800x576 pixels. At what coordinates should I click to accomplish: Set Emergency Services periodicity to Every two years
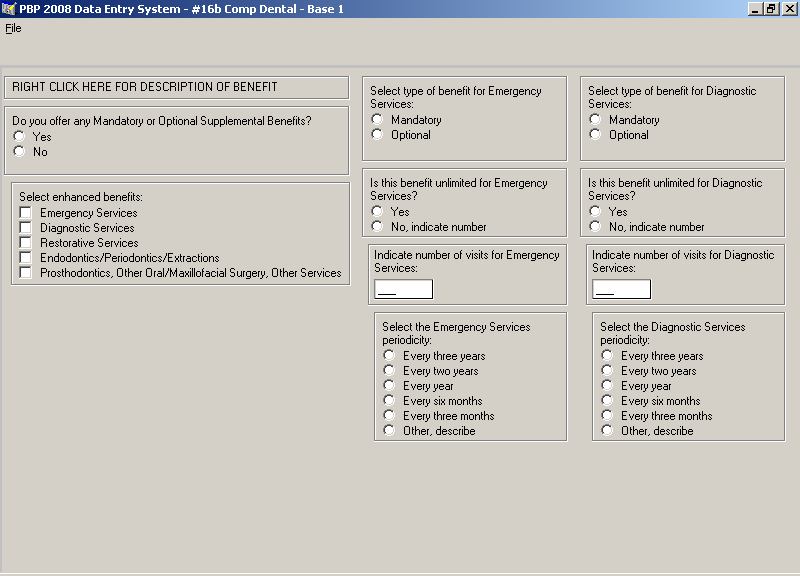[x=389, y=370]
